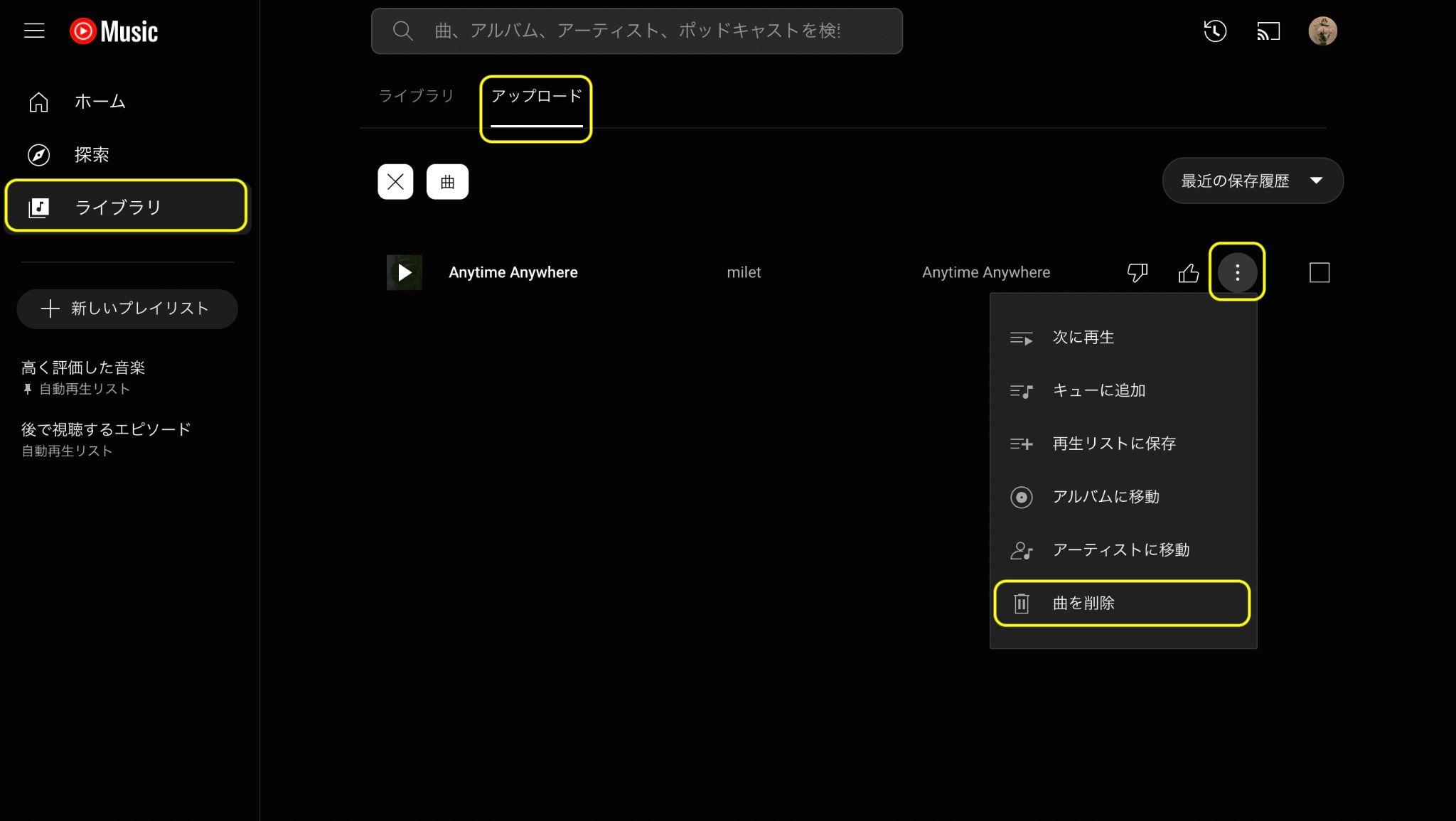Choose 次に再生 from the menu
The width and height of the screenshot is (1456, 821).
pyautogui.click(x=1123, y=338)
